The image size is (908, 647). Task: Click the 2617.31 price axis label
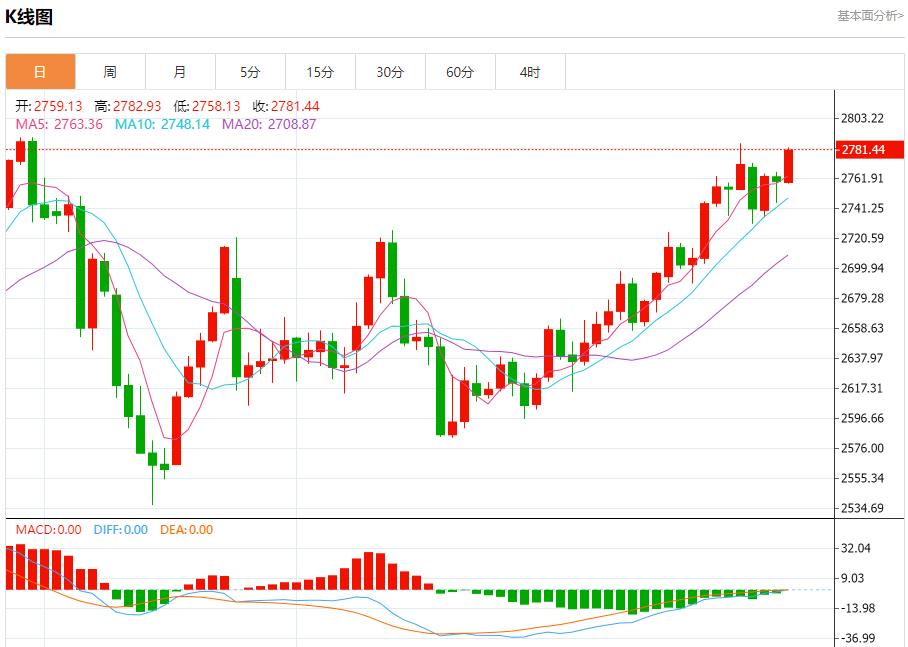click(x=862, y=388)
